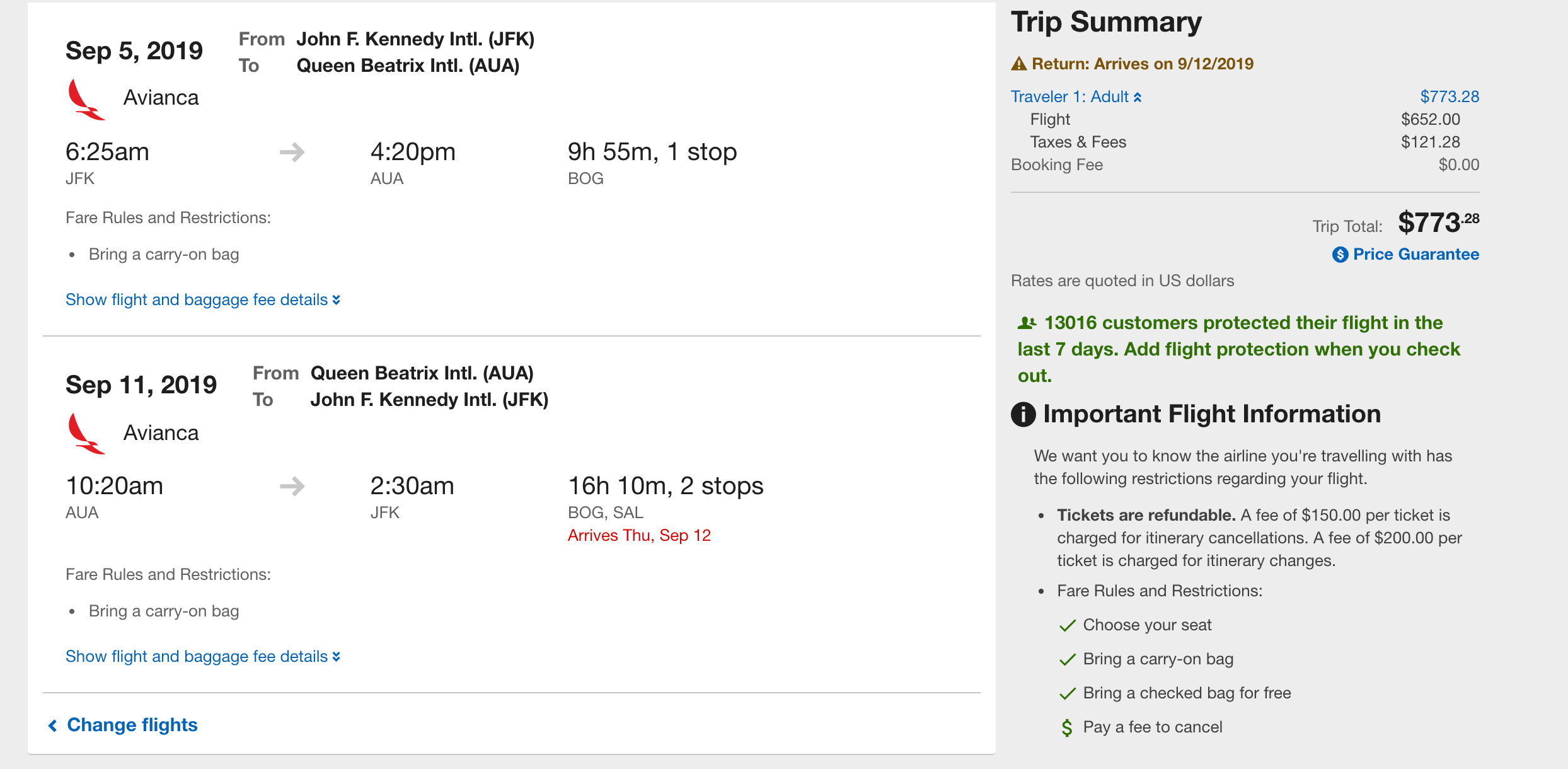Click the info icon beside Important Flight Information
1568x769 pixels.
click(x=1023, y=414)
